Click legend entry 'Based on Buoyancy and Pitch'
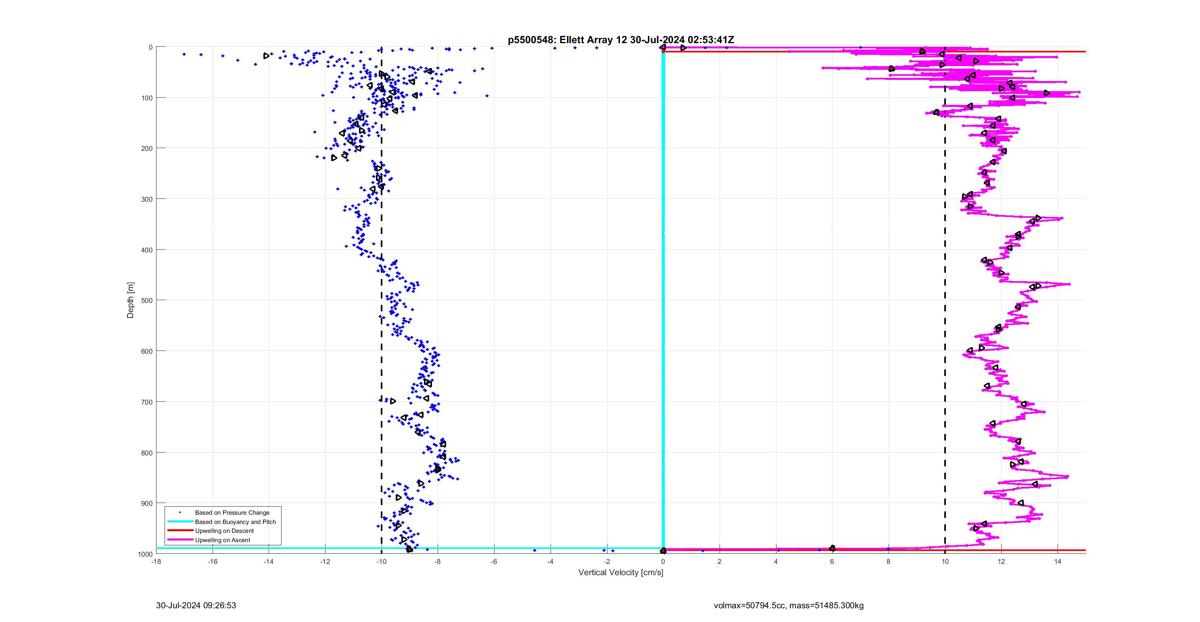This screenshot has height=622, width=1200. (x=236, y=522)
